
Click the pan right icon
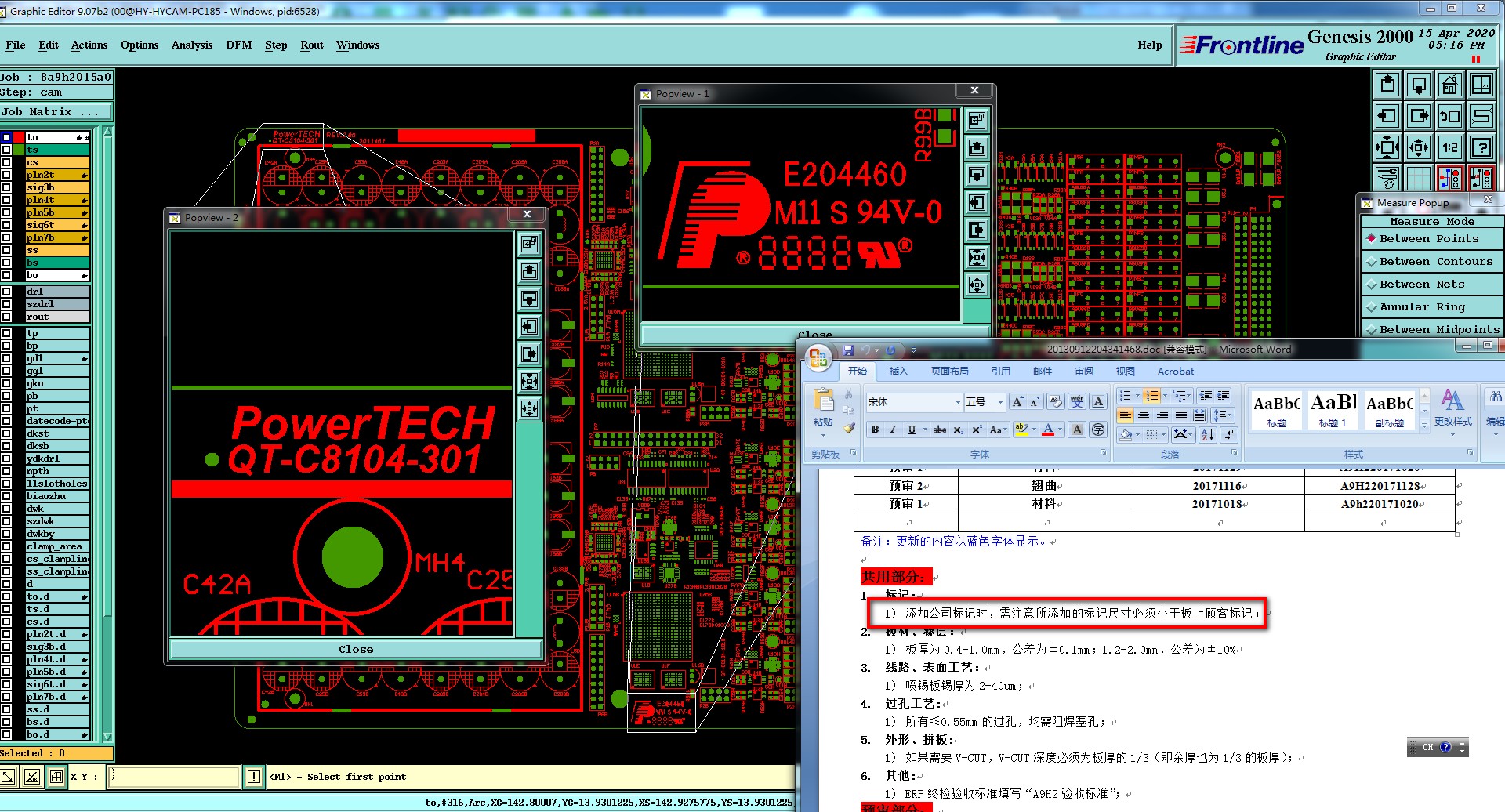[1419, 116]
